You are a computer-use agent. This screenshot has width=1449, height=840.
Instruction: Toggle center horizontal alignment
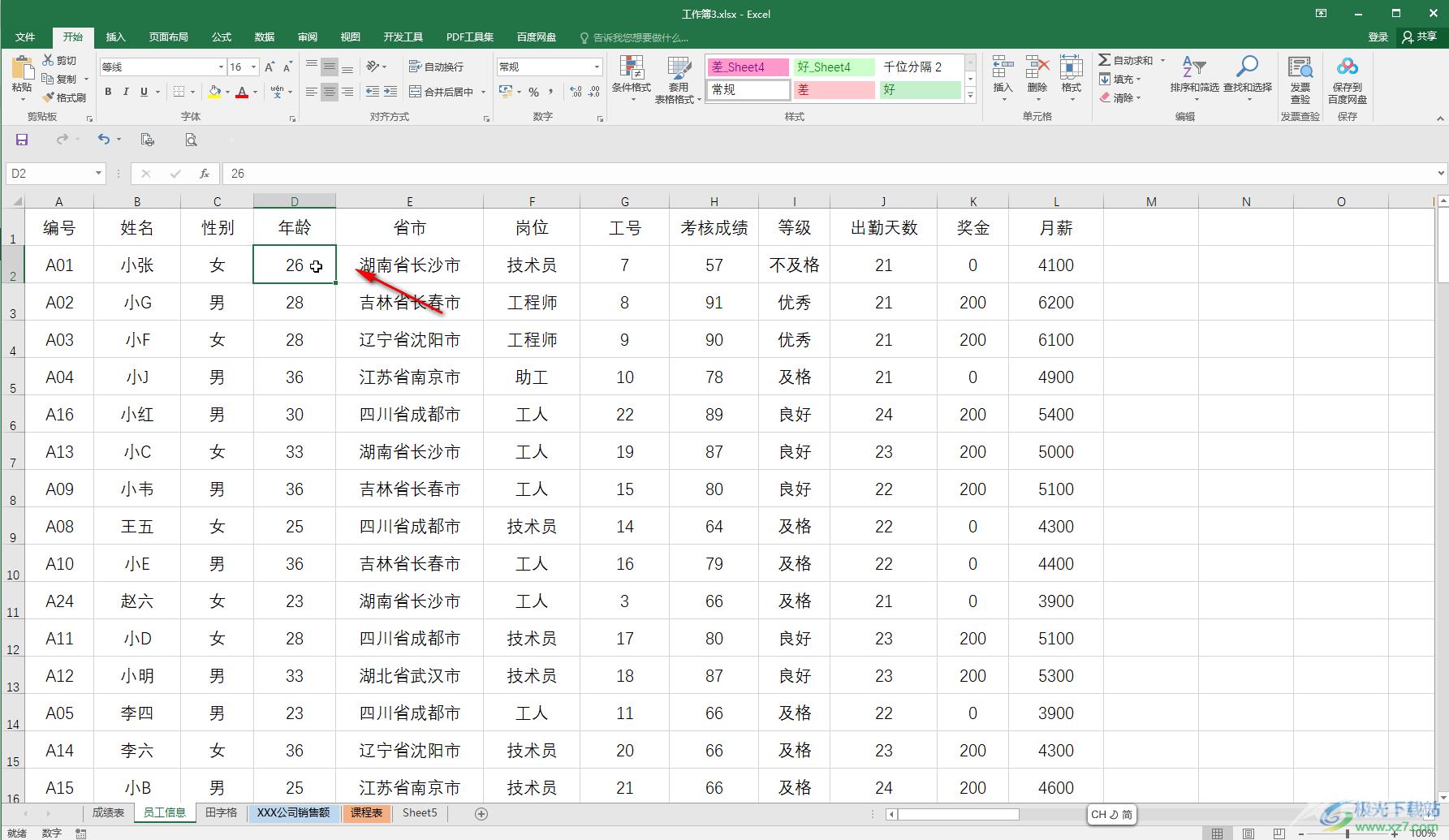(x=329, y=92)
